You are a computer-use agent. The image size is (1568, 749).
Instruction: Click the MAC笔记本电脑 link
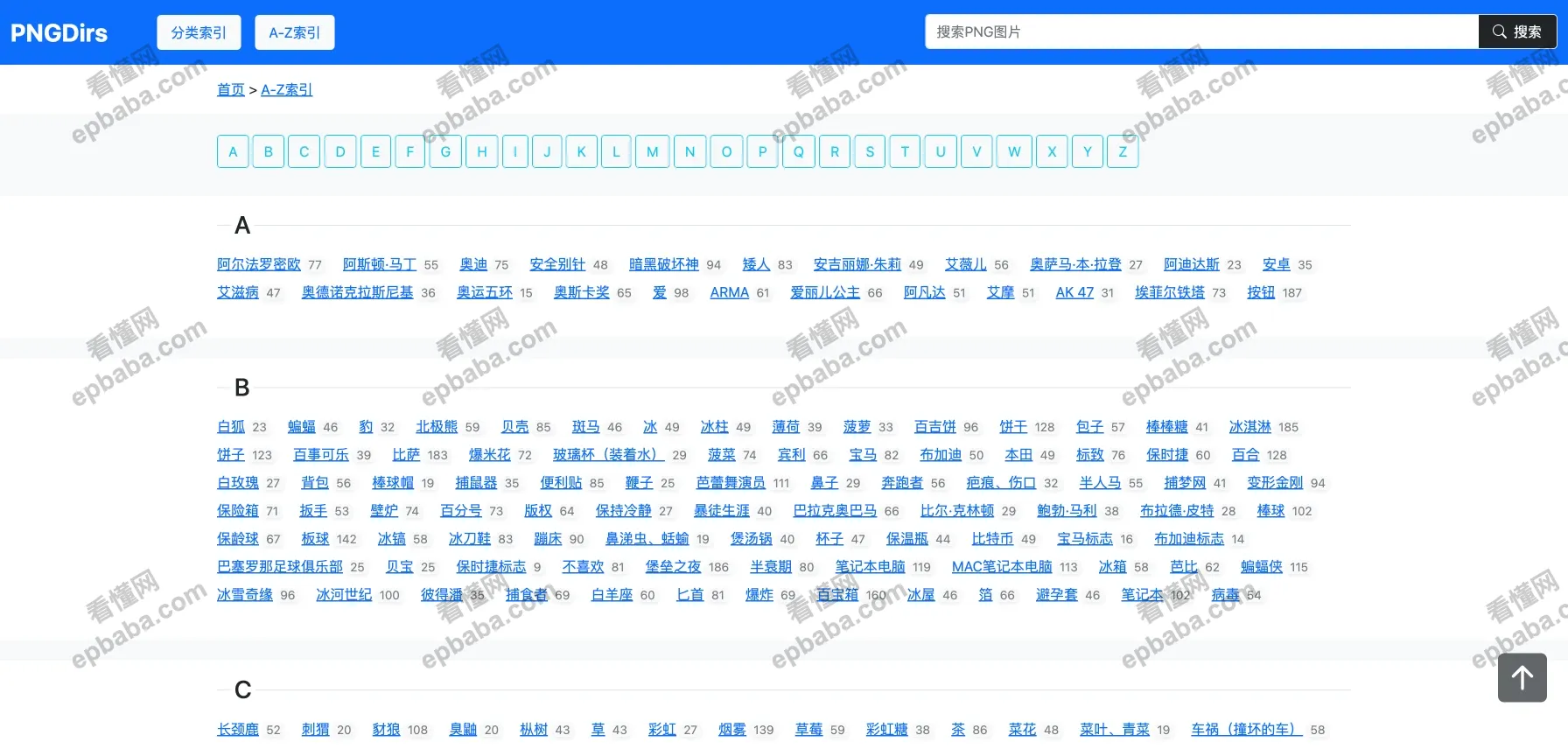pyautogui.click(x=1002, y=567)
